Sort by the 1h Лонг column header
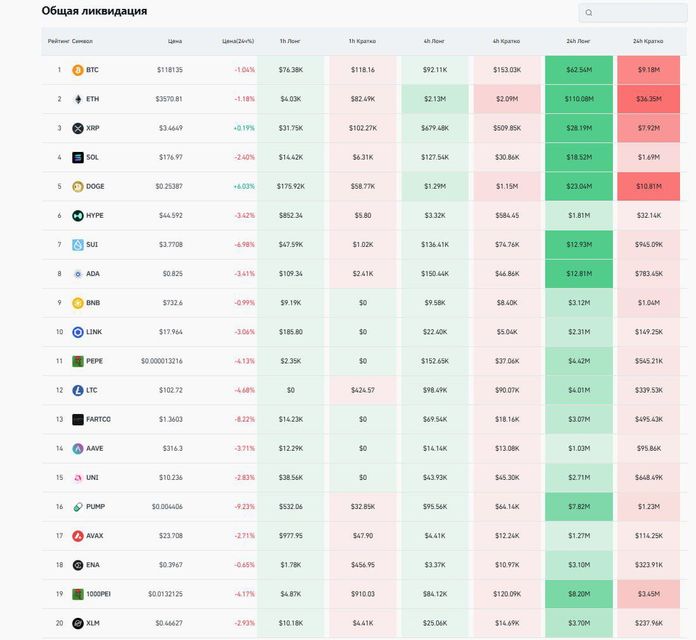 click(x=290, y=41)
